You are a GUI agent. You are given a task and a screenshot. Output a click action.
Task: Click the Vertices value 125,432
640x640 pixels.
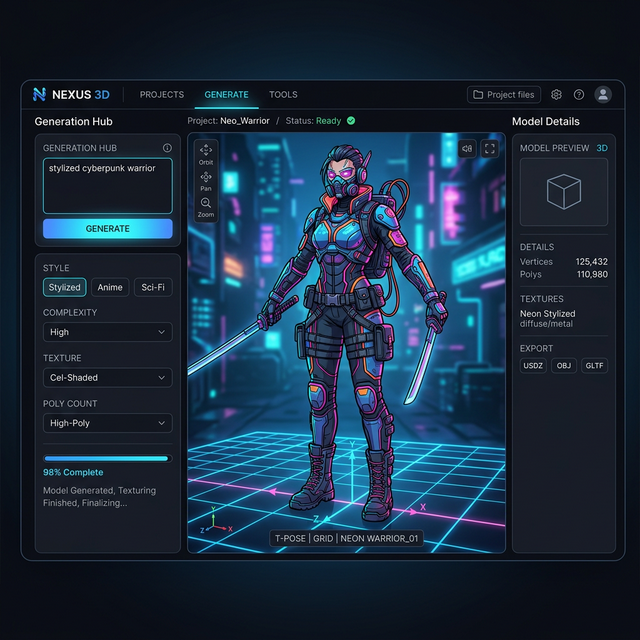(591, 262)
